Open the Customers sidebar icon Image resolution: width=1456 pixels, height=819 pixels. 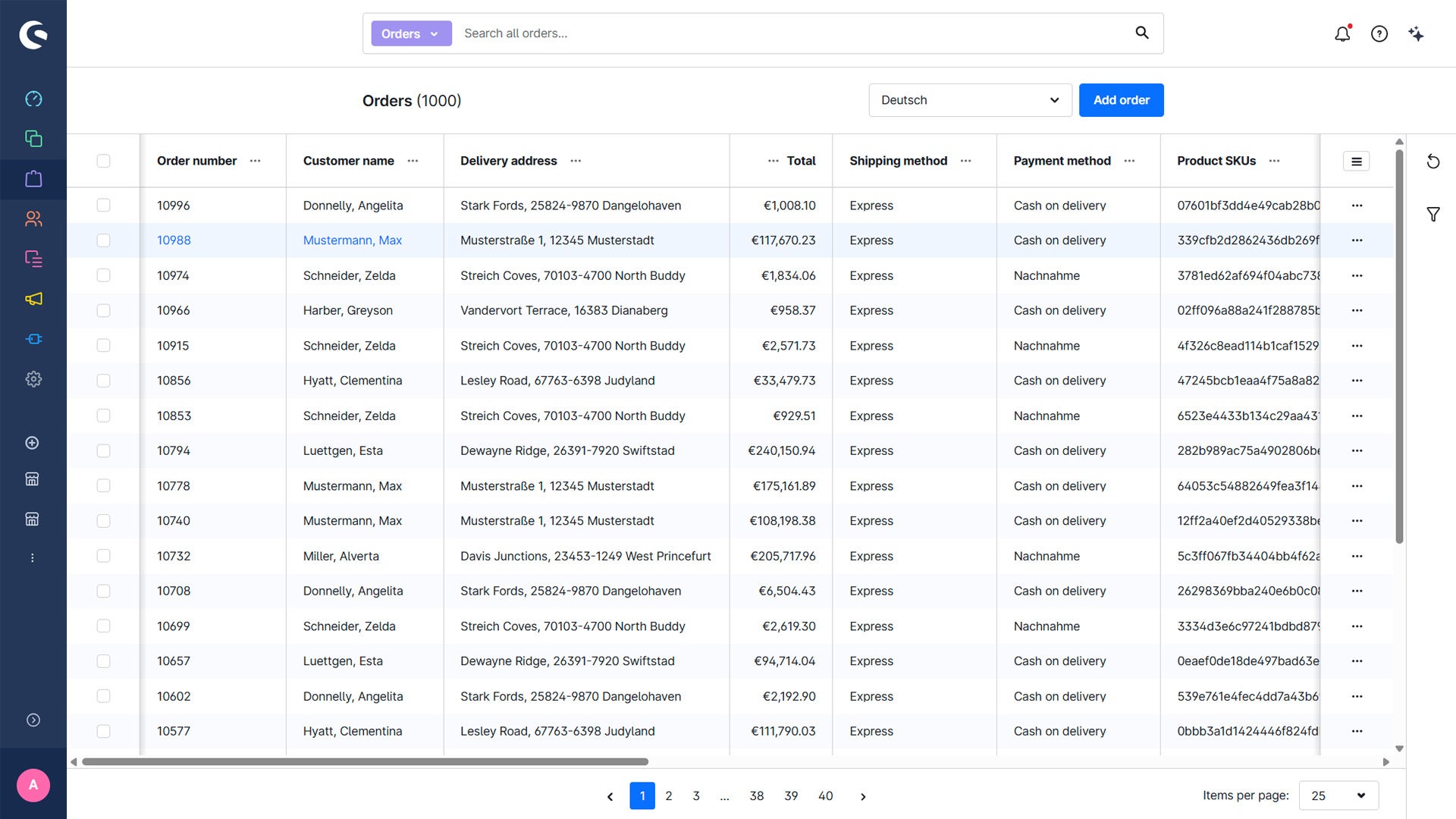(x=33, y=218)
